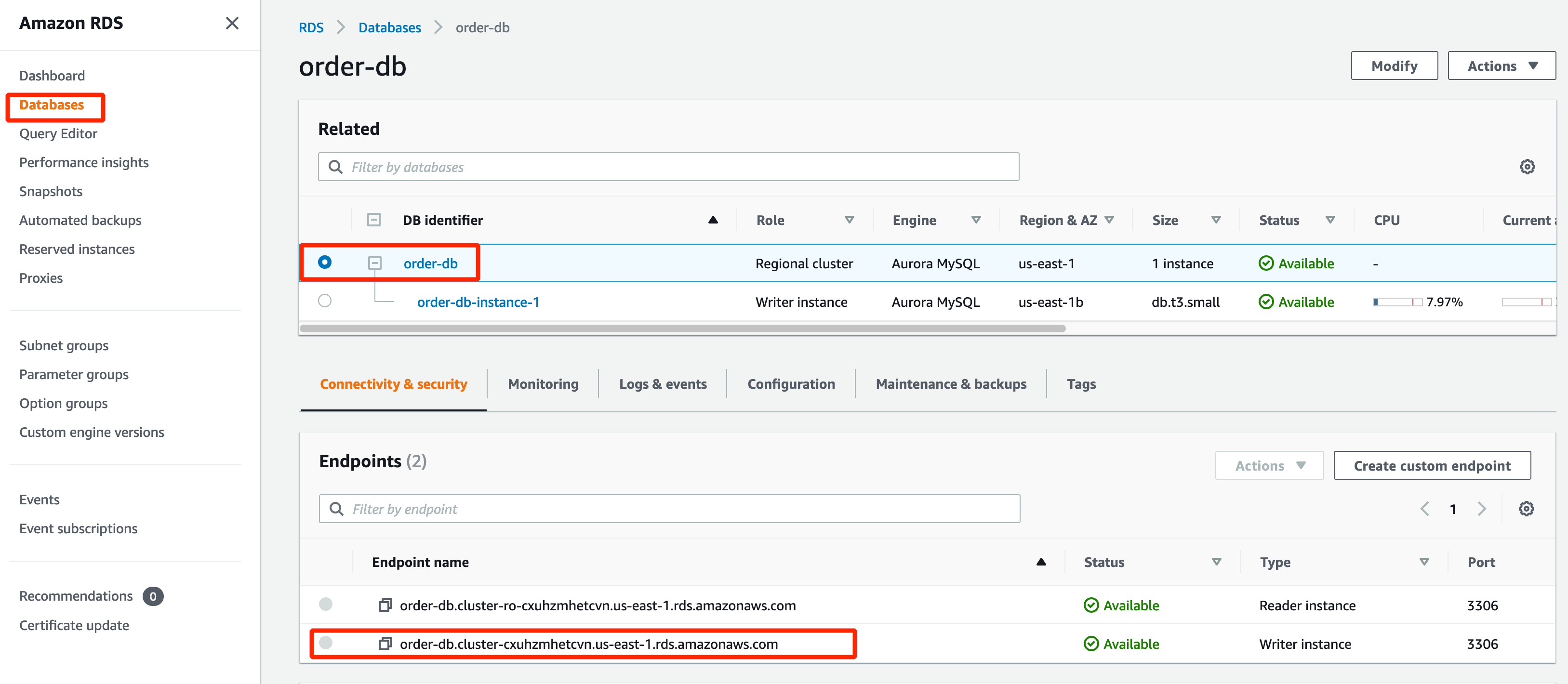Open Databases breadcrumb link
This screenshot has width=1568, height=684.
(x=389, y=27)
